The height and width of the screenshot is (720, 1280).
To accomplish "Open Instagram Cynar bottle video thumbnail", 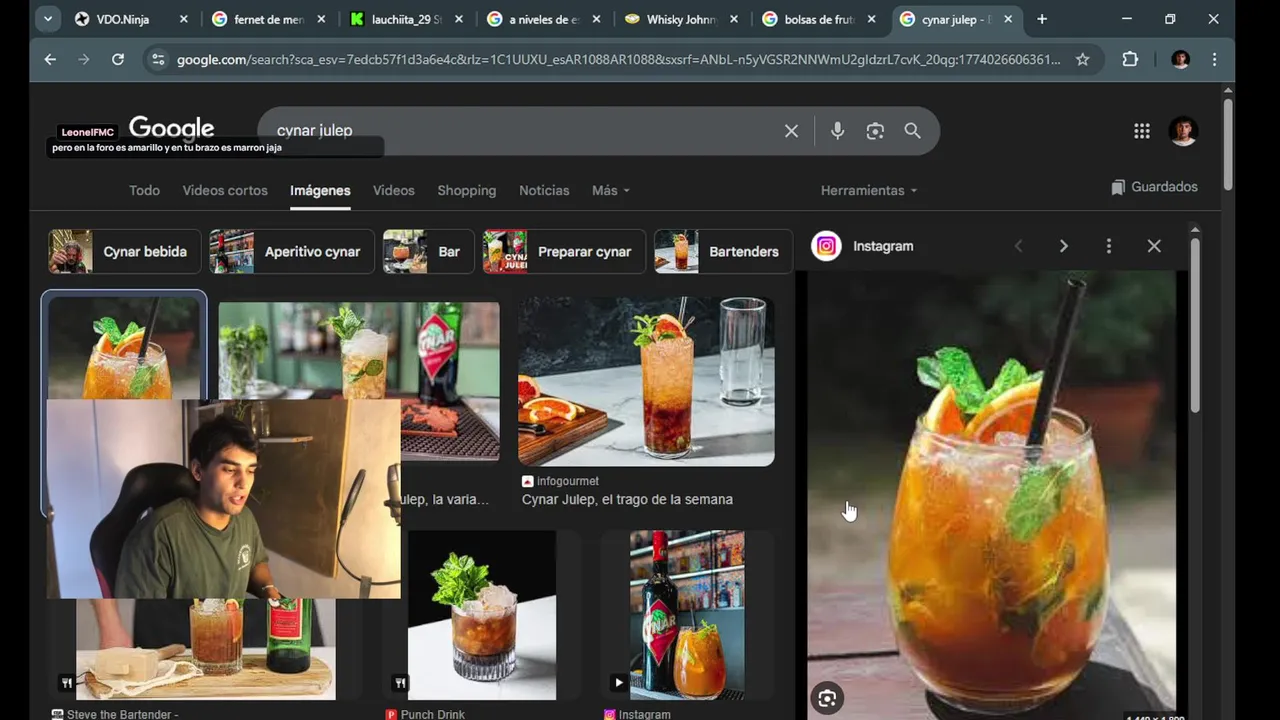I will pyautogui.click(x=687, y=615).
